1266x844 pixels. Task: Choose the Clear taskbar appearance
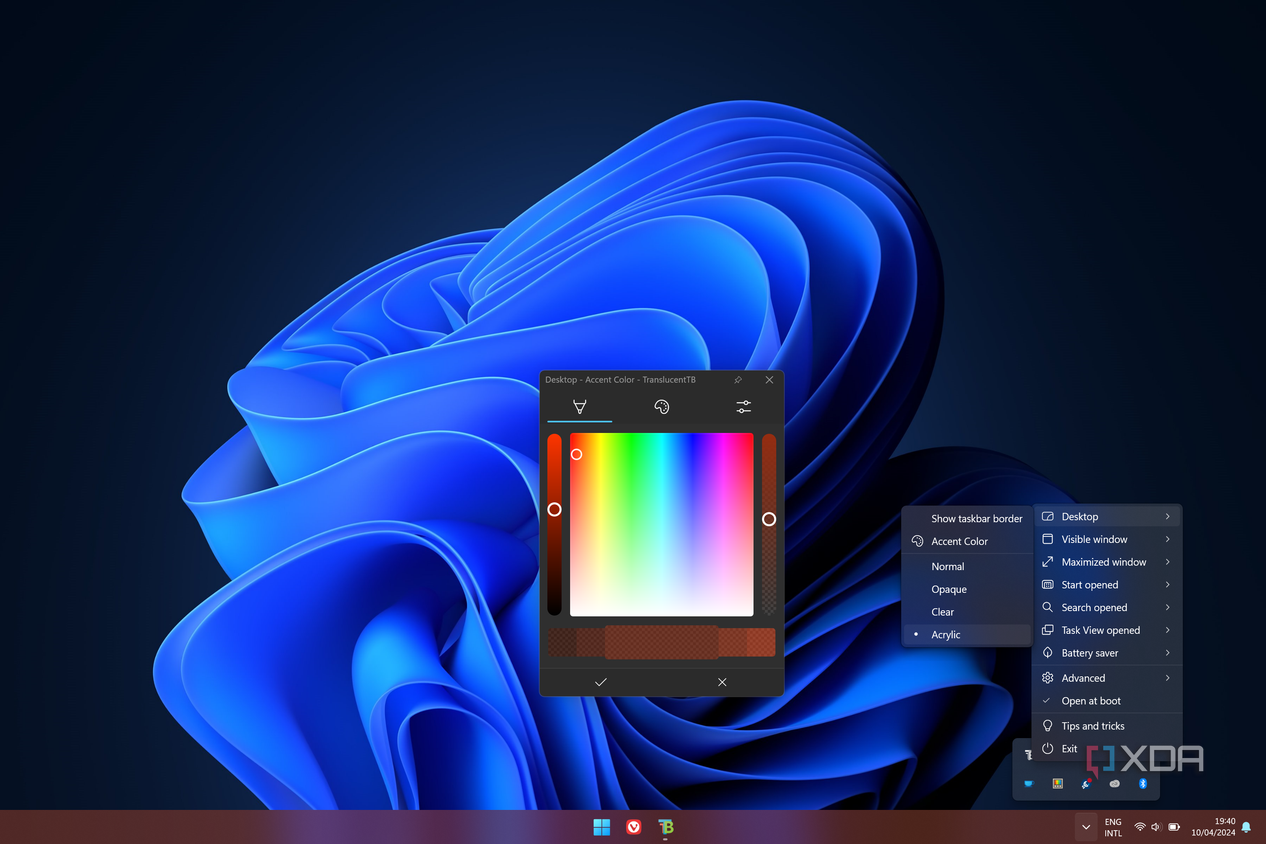click(967, 612)
